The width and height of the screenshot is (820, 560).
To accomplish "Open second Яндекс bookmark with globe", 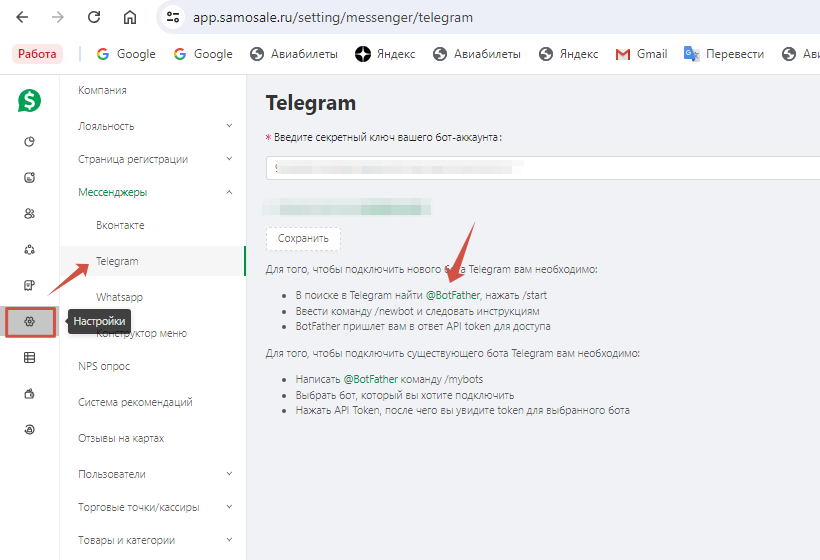I will pos(568,54).
